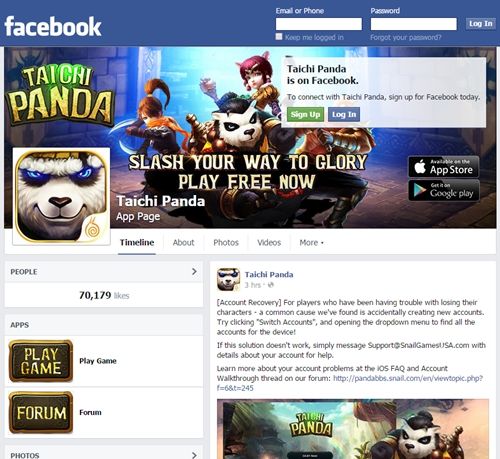This screenshot has width=500, height=459.
Task: Click the Password input field
Action: tap(414, 24)
